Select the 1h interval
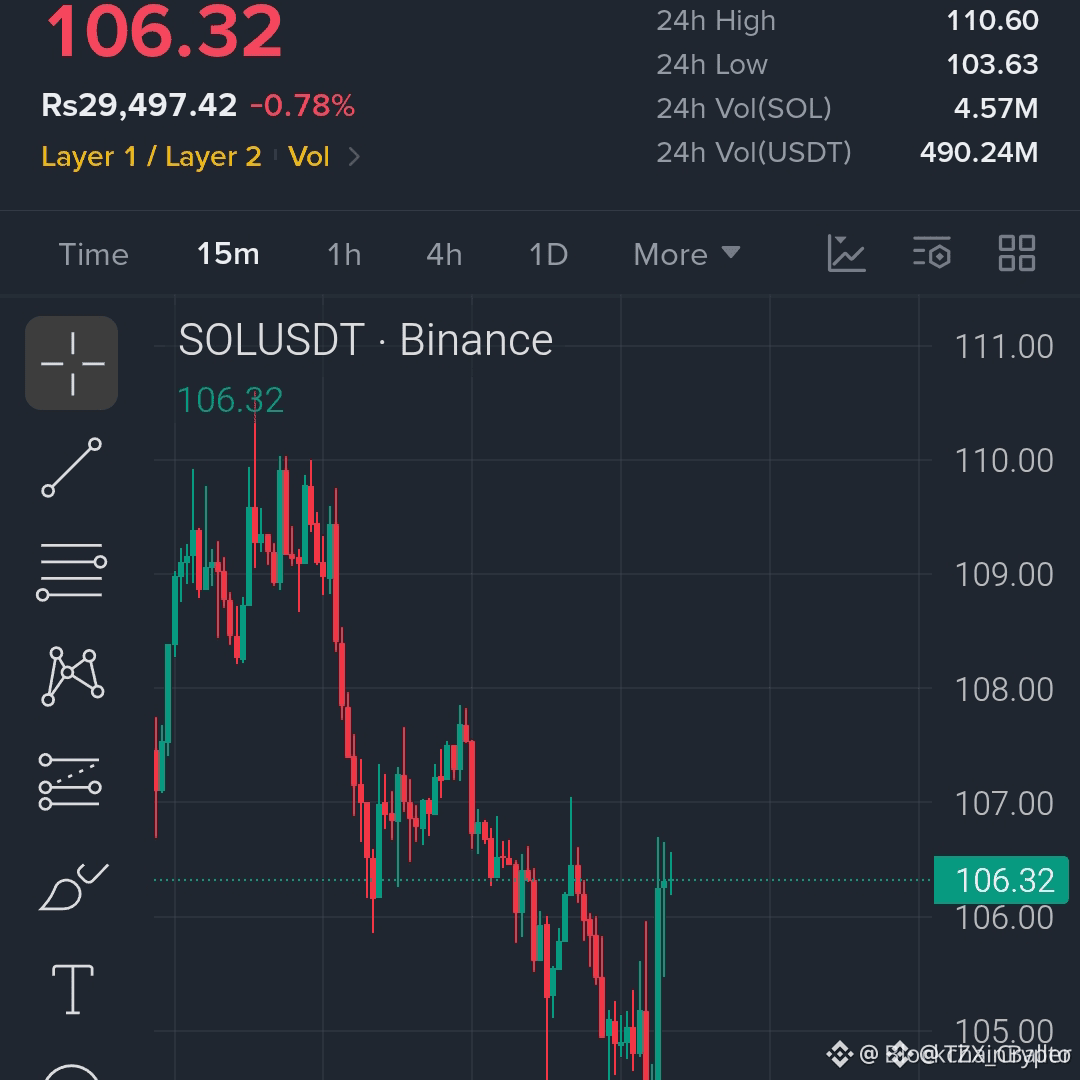The width and height of the screenshot is (1080, 1080). [344, 255]
